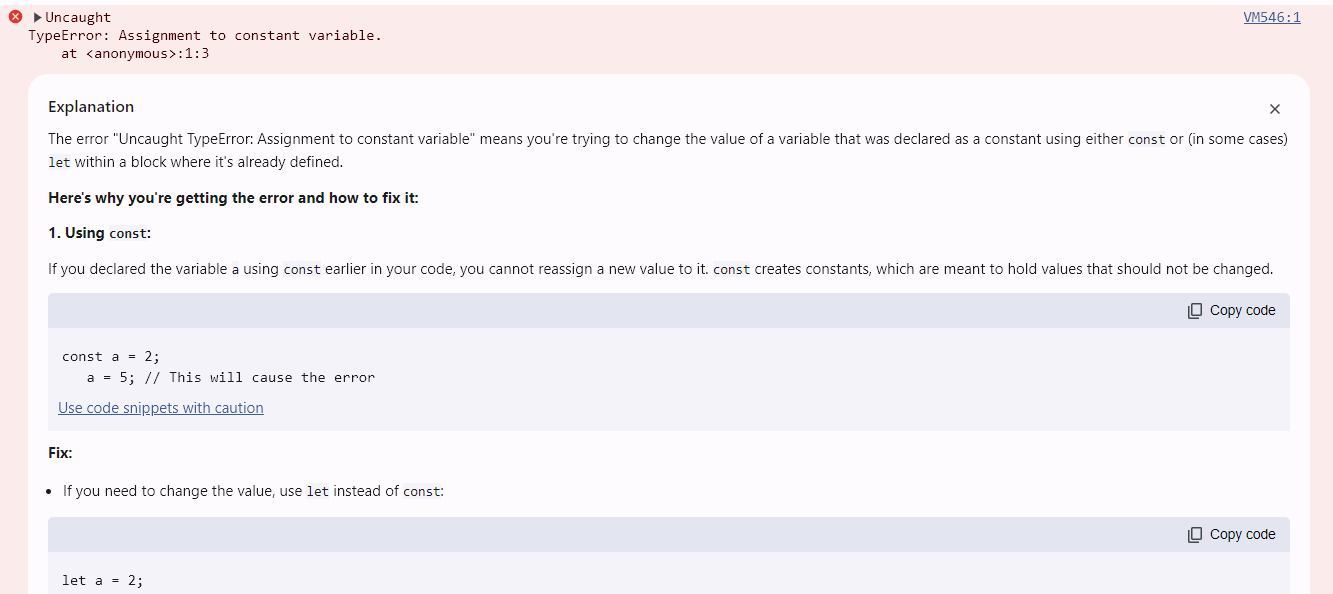Click the "1. Using const:" heading
The width and height of the screenshot is (1333, 594).
[99, 233]
